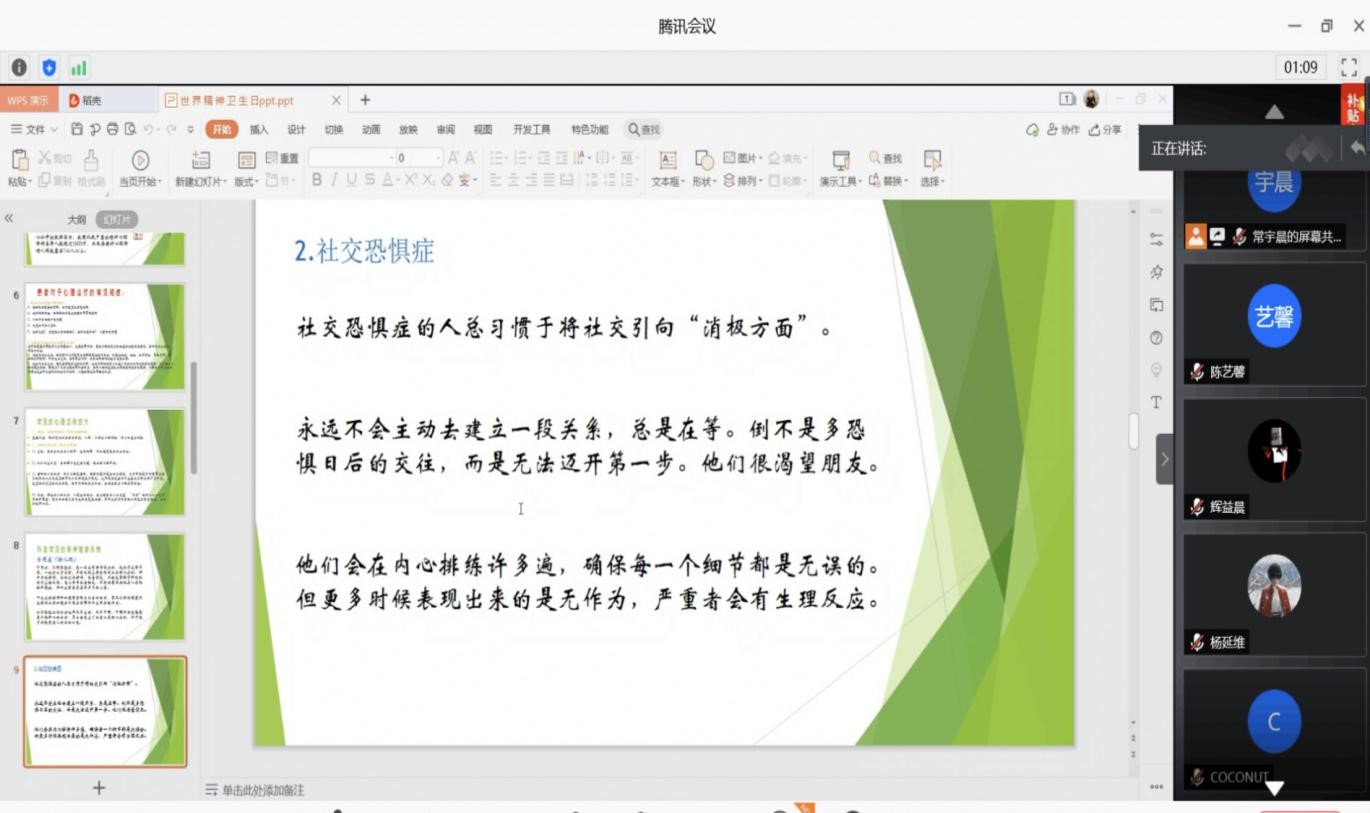The height and width of the screenshot is (813, 1370).
Task: Click the 分享 (Share) button
Action: (x=1105, y=130)
